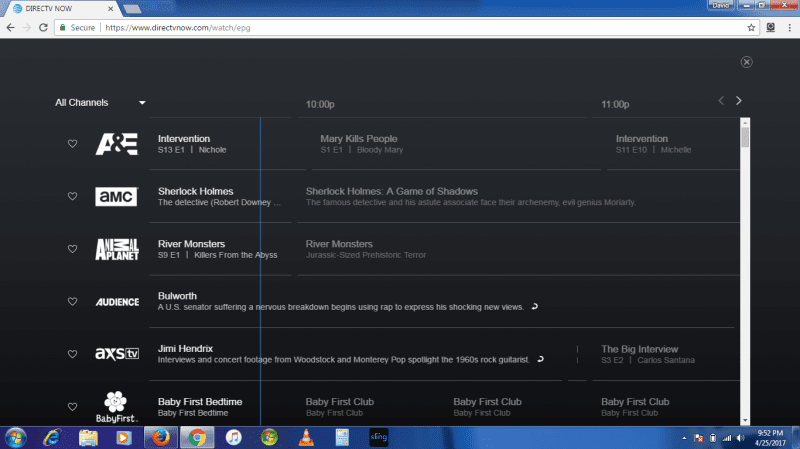Open the Windows Start menu

click(x=15, y=438)
